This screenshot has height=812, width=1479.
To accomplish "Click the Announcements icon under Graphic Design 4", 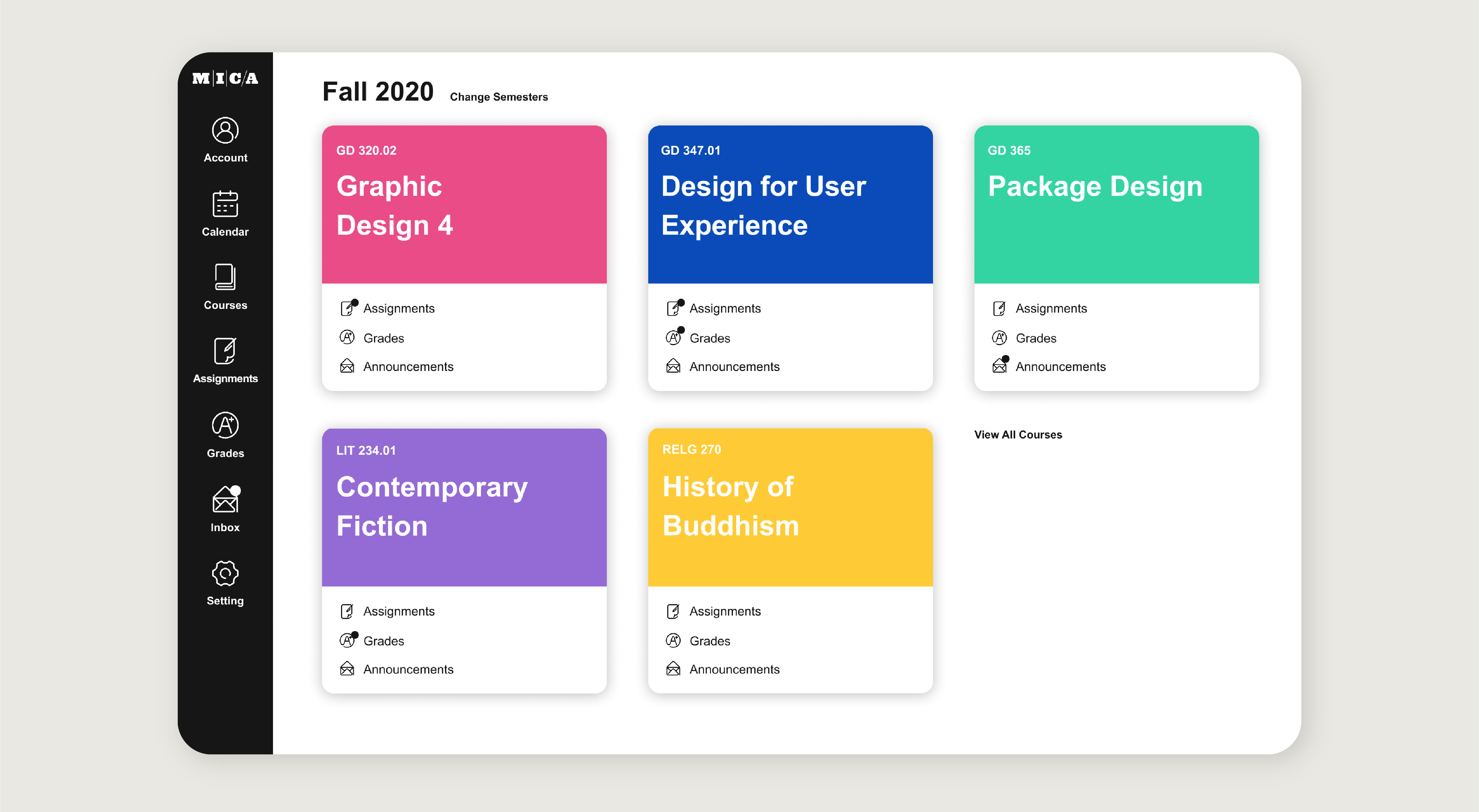I will pyautogui.click(x=347, y=366).
